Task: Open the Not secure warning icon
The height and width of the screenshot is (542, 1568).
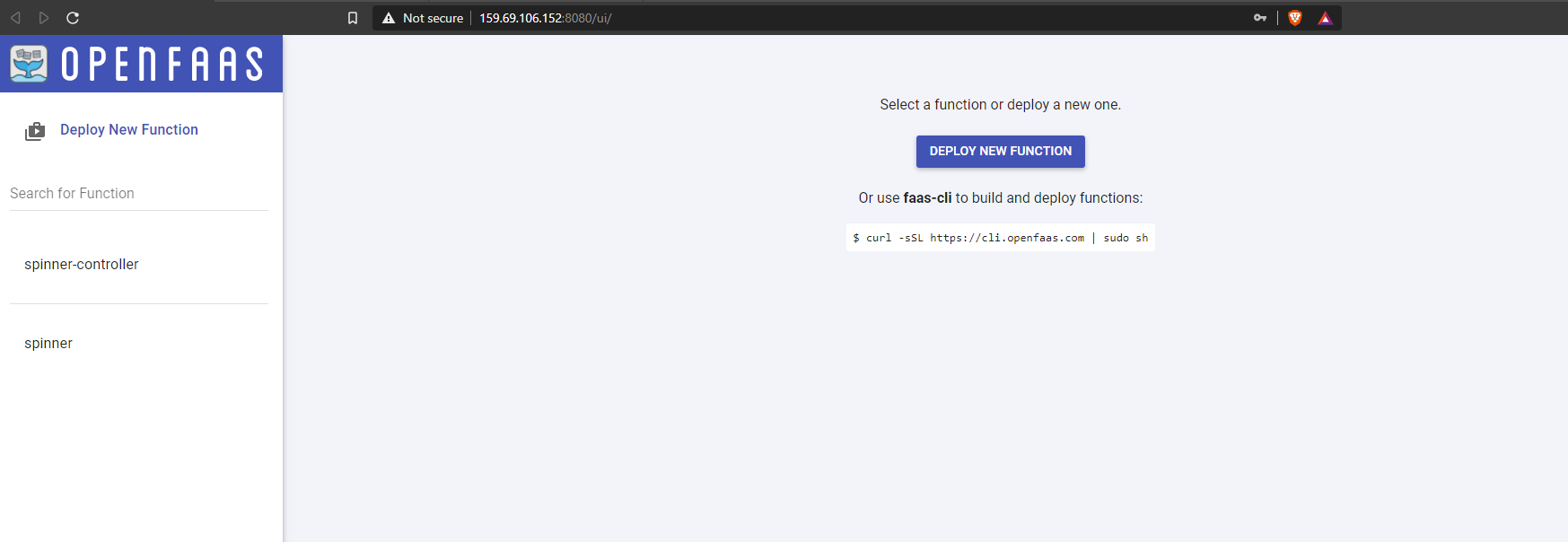Action: tap(389, 18)
